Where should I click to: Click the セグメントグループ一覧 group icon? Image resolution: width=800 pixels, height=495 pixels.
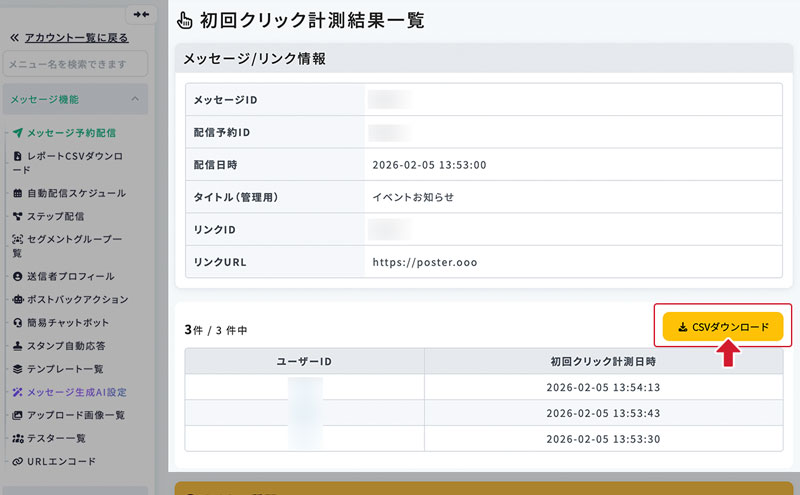[x=17, y=239]
